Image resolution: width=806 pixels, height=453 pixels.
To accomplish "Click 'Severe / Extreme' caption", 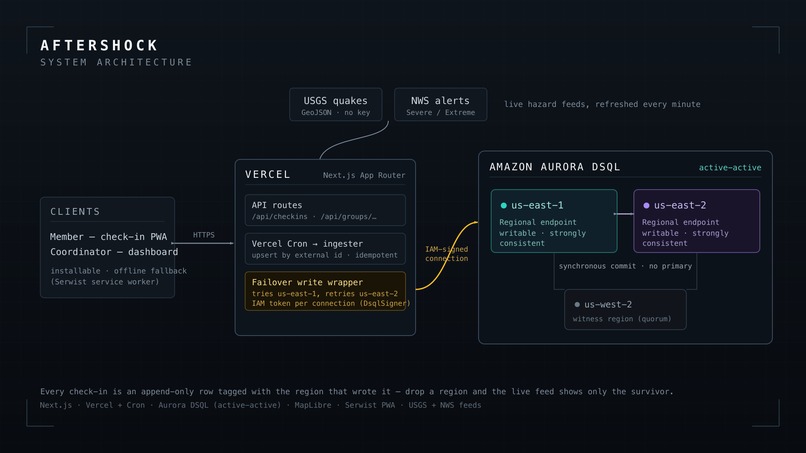I will (441, 113).
